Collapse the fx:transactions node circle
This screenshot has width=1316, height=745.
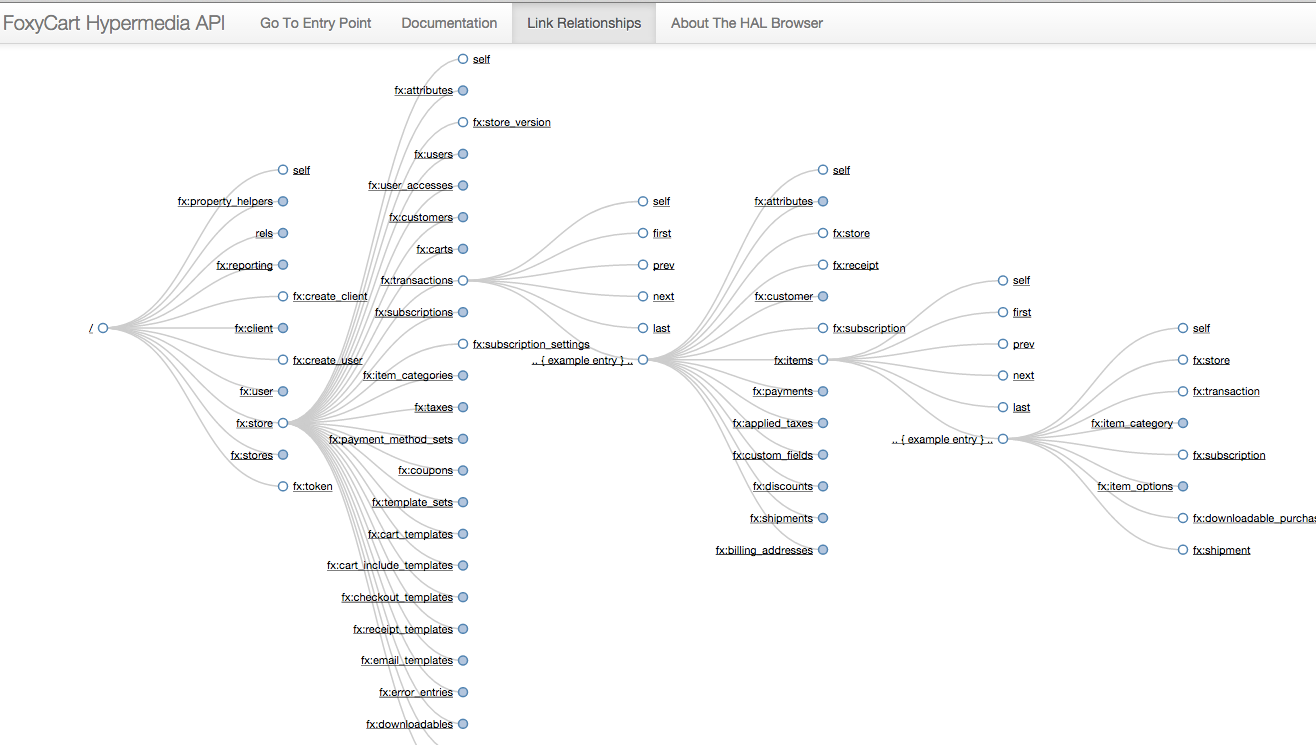pyautogui.click(x=463, y=281)
